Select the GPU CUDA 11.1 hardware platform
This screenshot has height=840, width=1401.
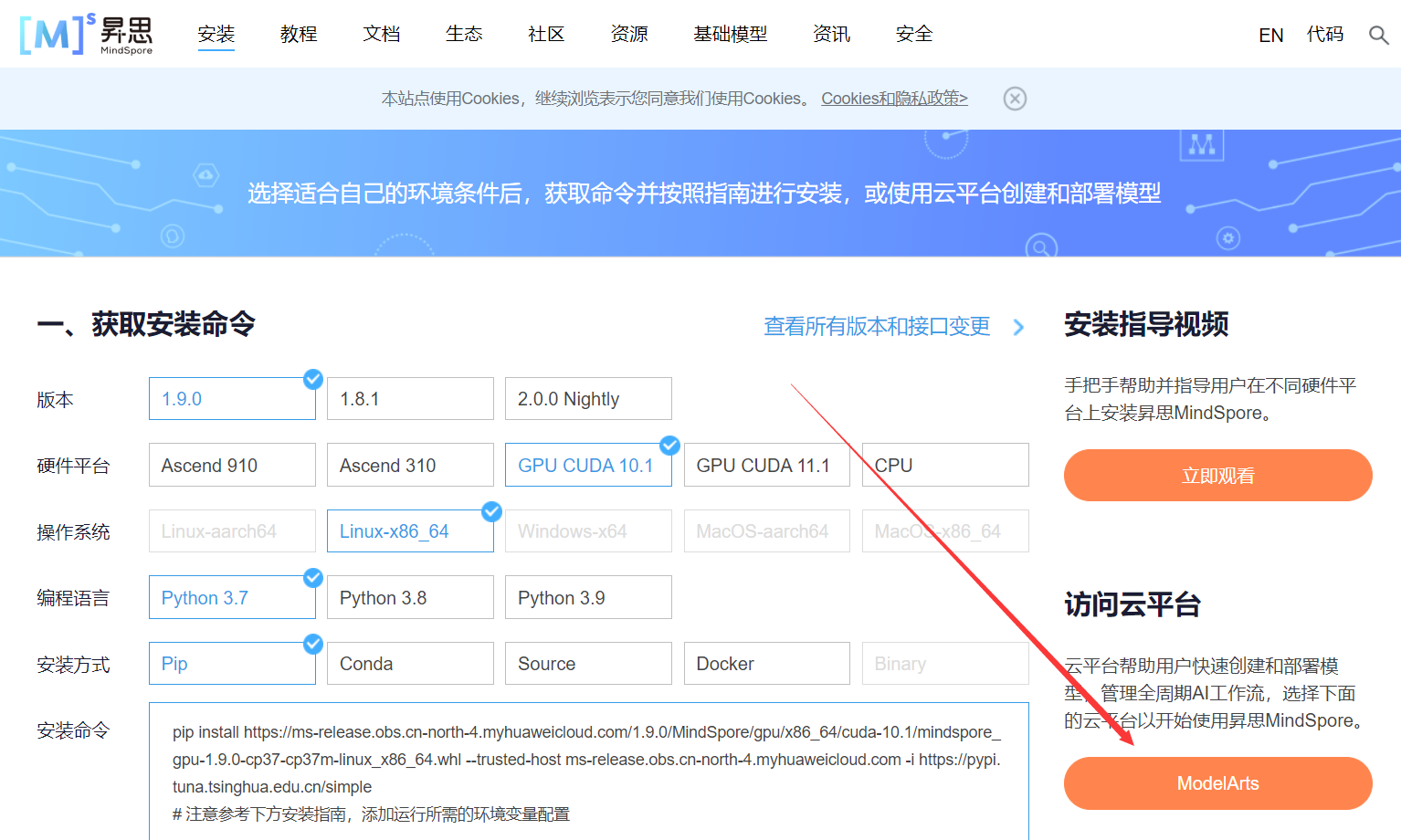pyautogui.click(x=766, y=465)
